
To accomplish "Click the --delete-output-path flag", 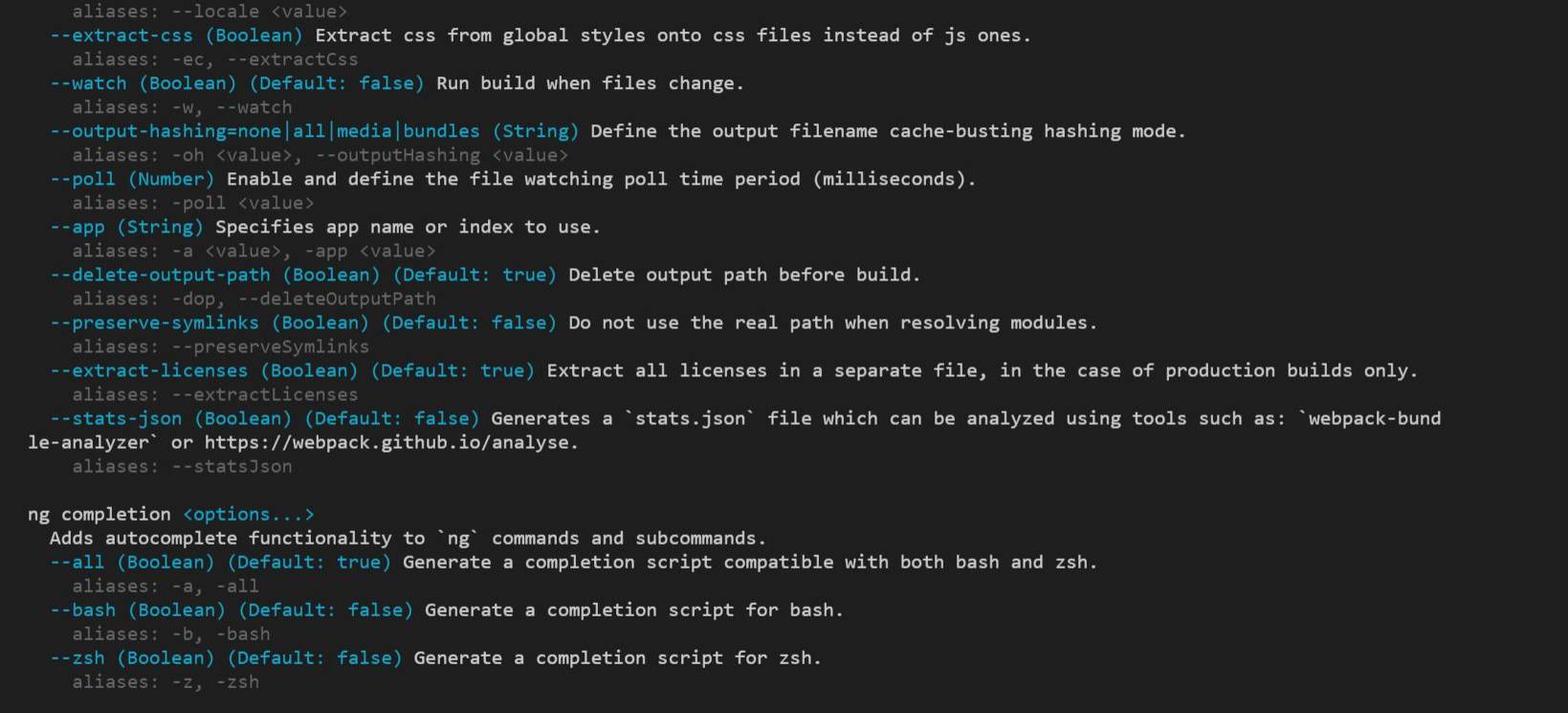I will point(160,275).
